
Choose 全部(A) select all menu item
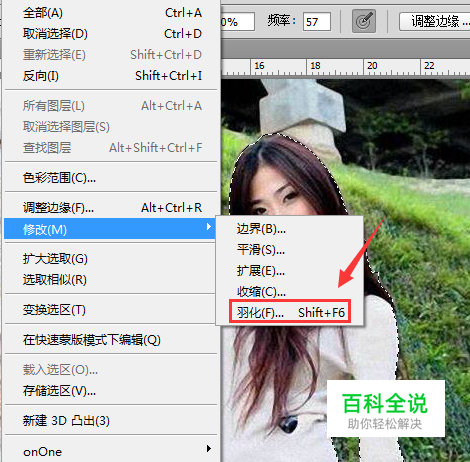pos(110,13)
